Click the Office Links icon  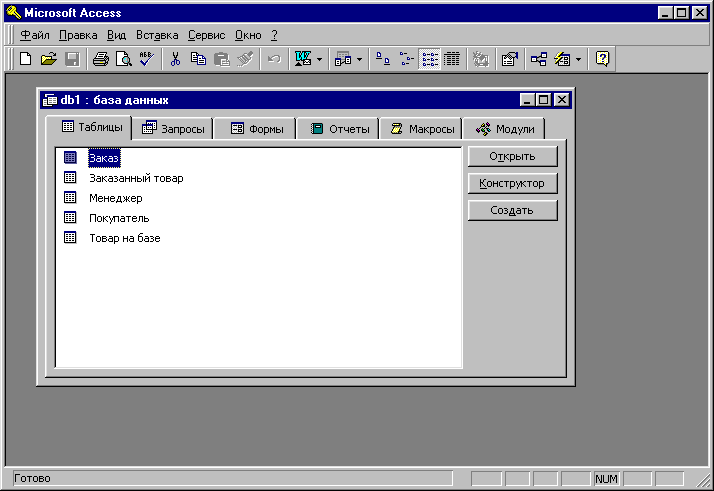click(x=303, y=59)
